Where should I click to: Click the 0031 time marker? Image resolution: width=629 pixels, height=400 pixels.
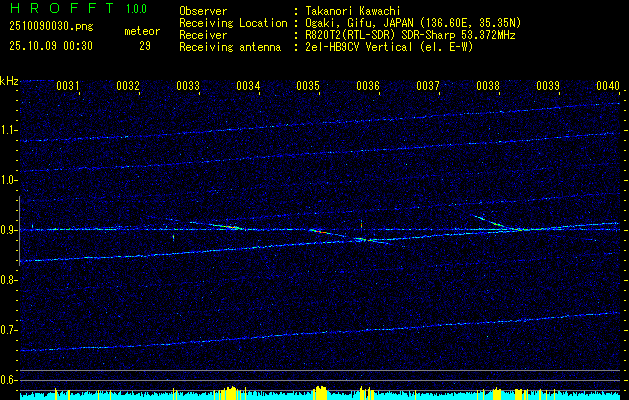pos(68,87)
